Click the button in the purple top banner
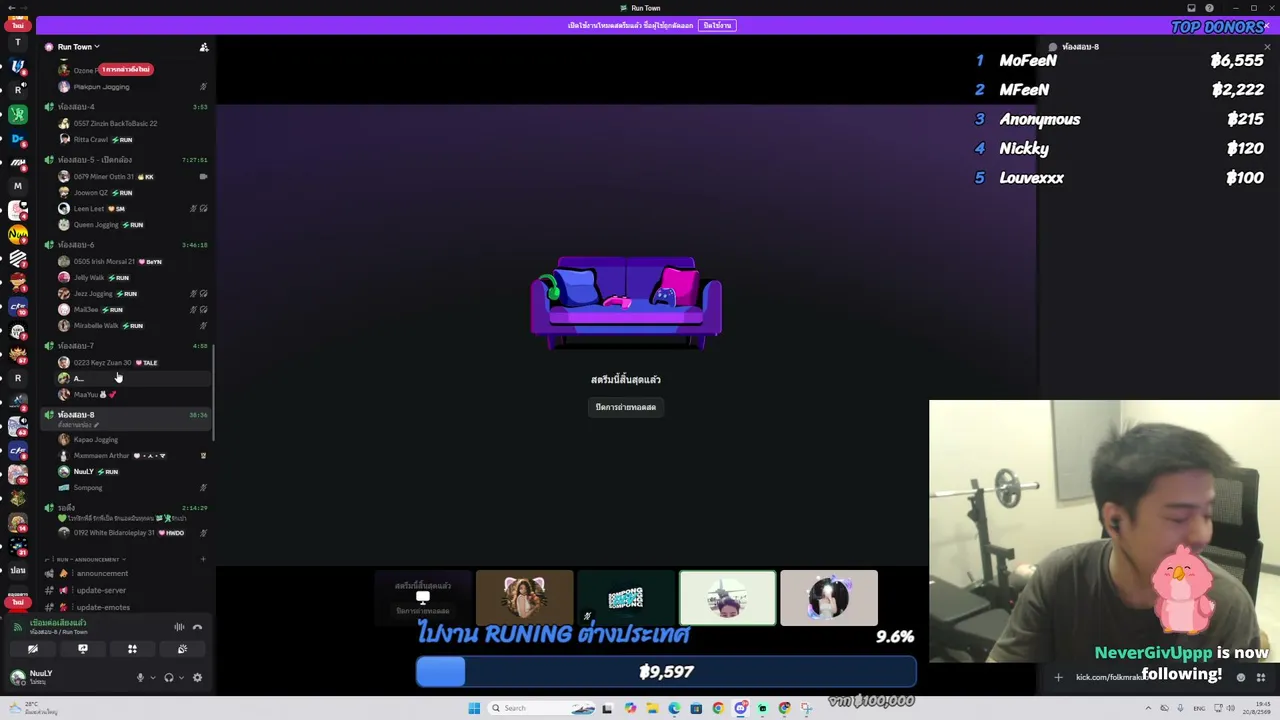The height and width of the screenshot is (720, 1280). click(717, 25)
